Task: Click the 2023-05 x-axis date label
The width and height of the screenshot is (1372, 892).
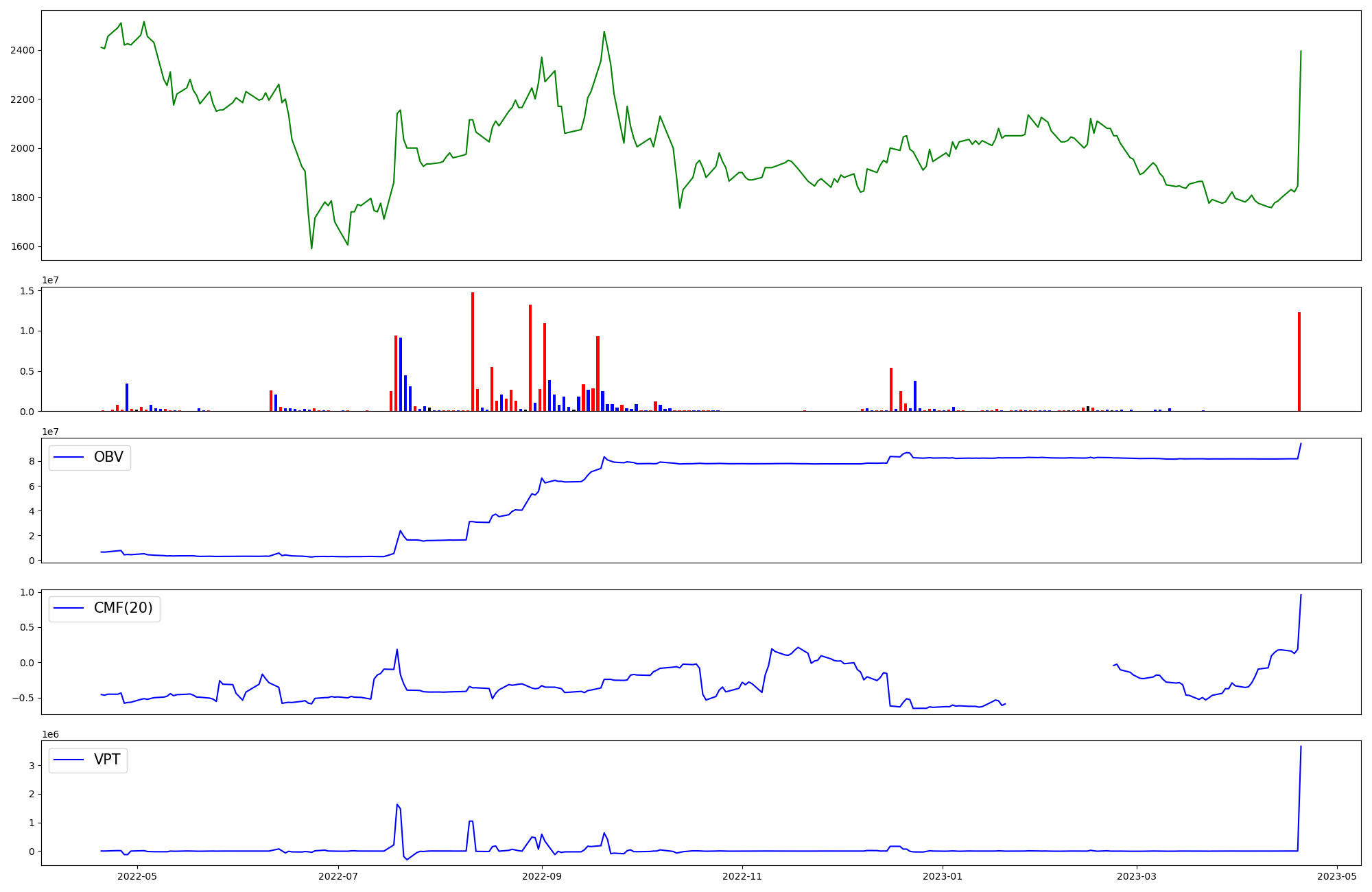Action: 1337,876
